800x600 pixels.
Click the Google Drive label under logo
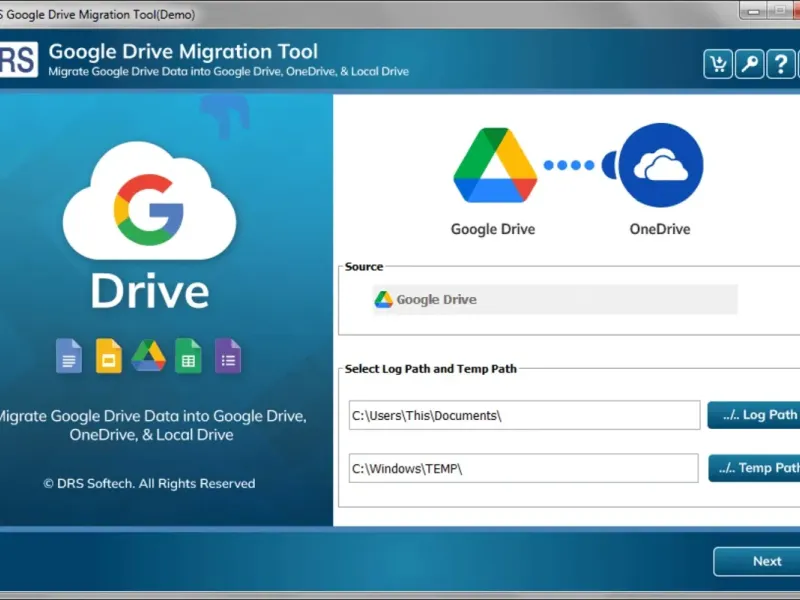point(493,229)
